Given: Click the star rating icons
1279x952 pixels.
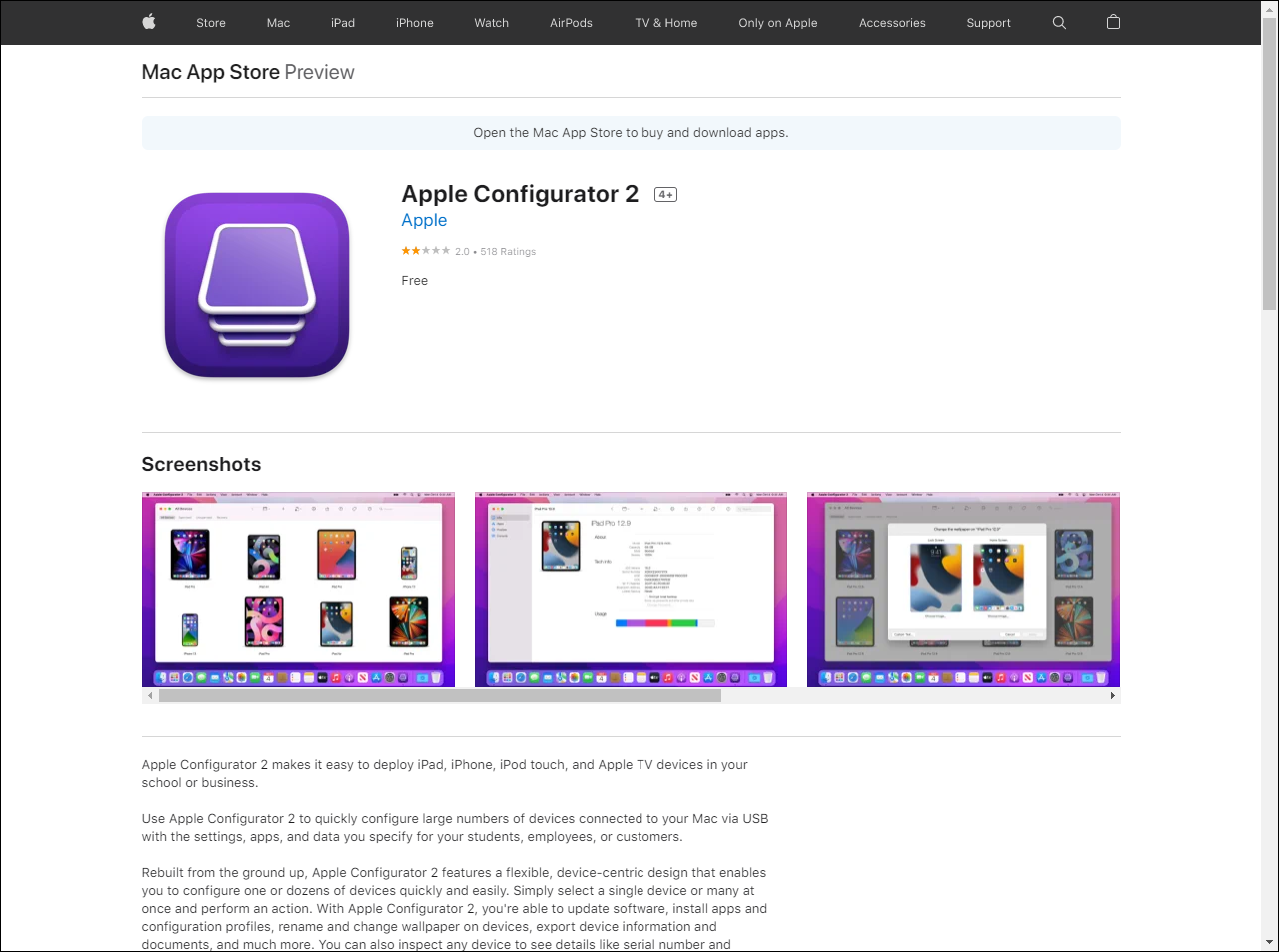Looking at the screenshot, I should pyautogui.click(x=426, y=251).
